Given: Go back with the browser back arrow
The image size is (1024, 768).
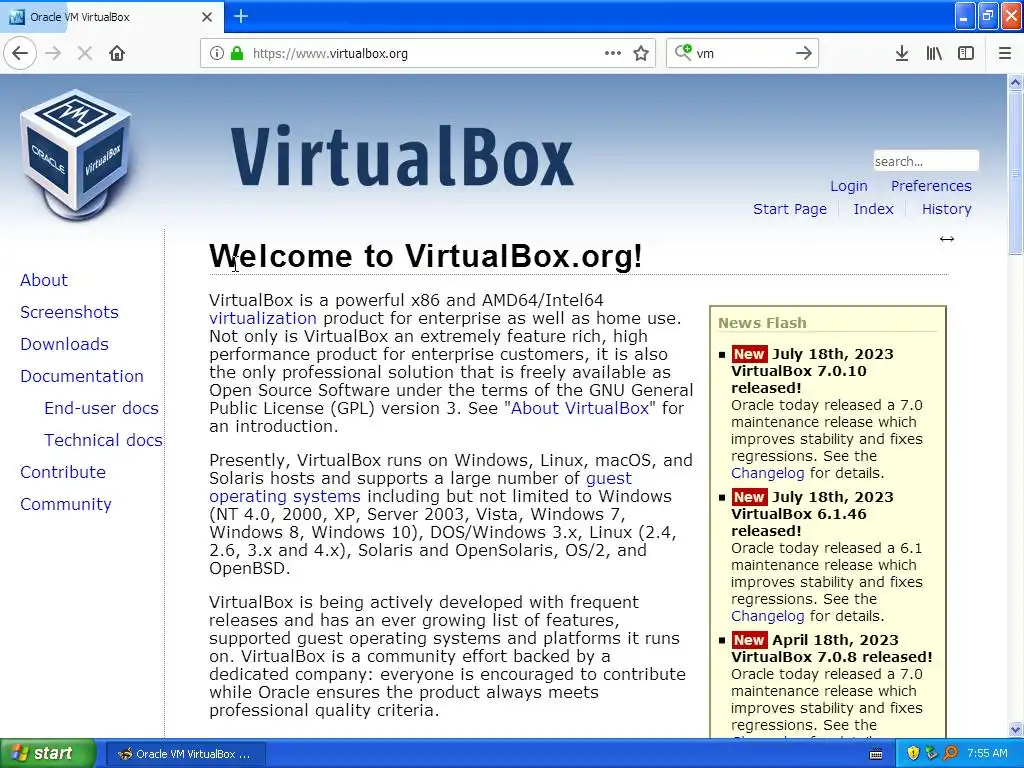Looking at the screenshot, I should click(20, 53).
